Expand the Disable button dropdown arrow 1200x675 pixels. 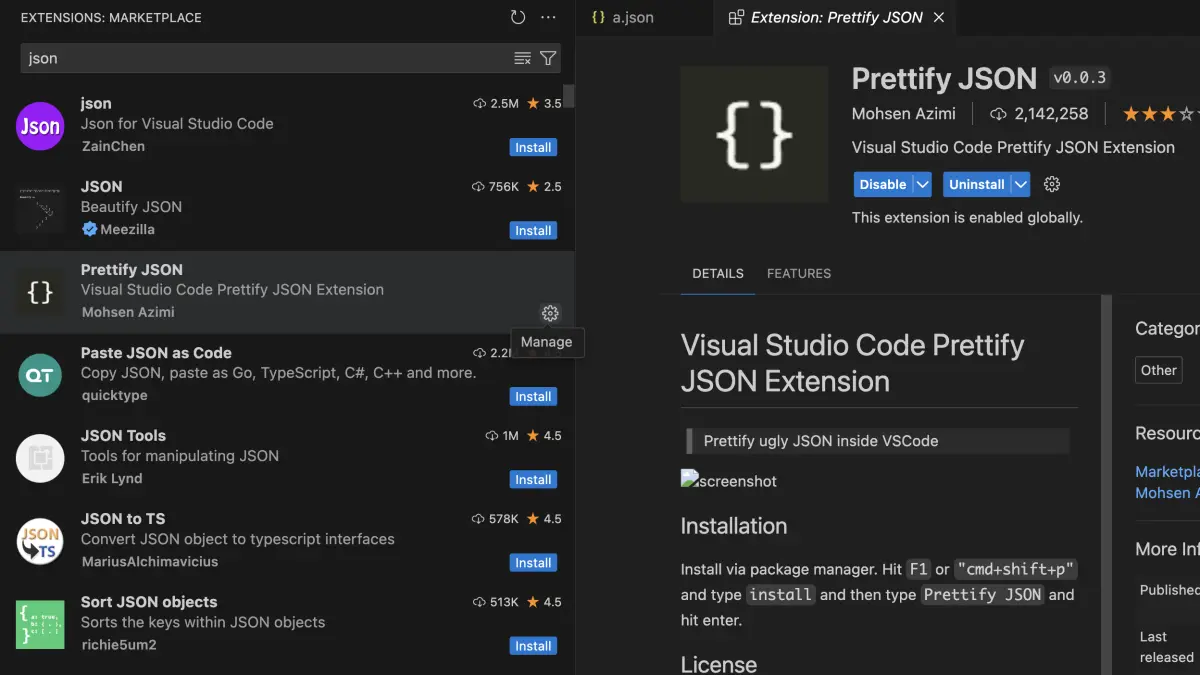point(923,184)
